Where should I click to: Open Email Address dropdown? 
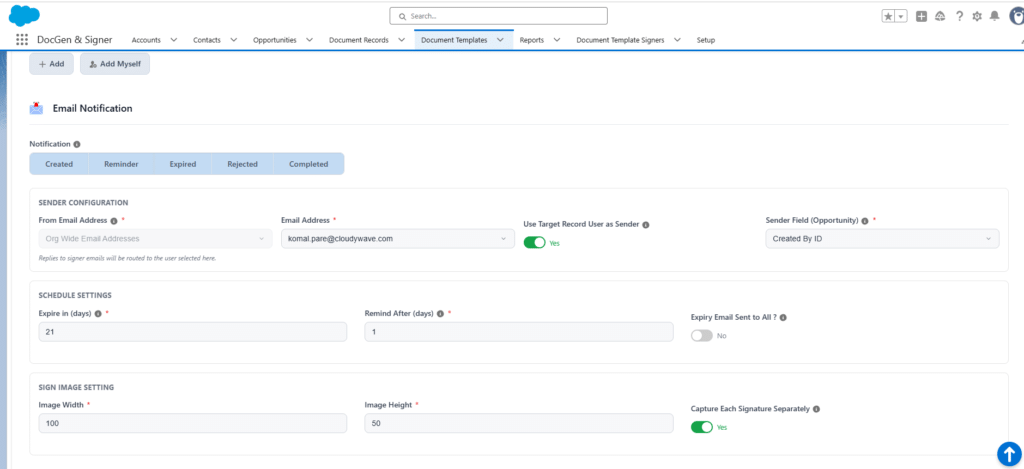click(397, 238)
